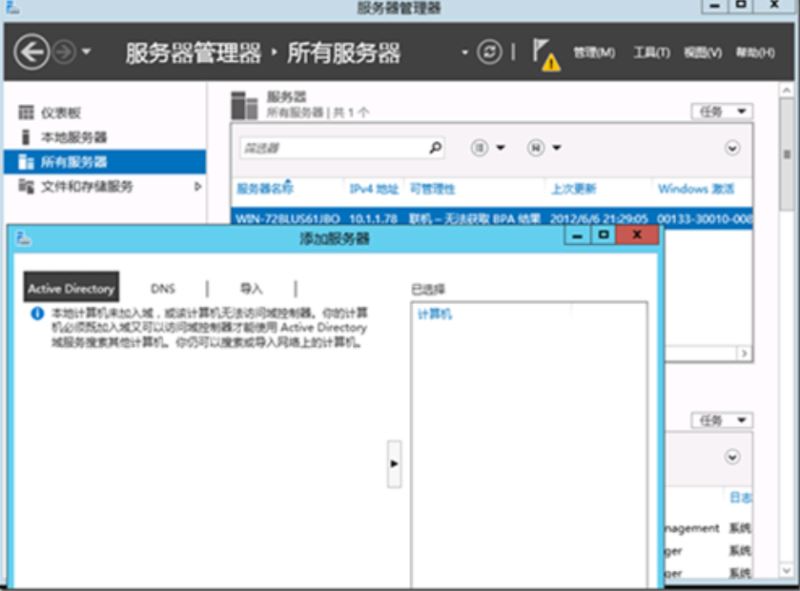The height and width of the screenshot is (591, 800).
Task: Open the 管理(M) menu
Action: (x=594, y=53)
